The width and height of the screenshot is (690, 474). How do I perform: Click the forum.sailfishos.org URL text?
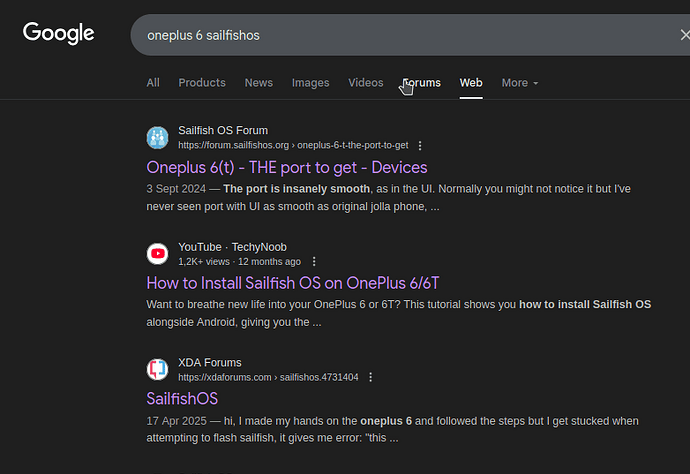[293, 145]
